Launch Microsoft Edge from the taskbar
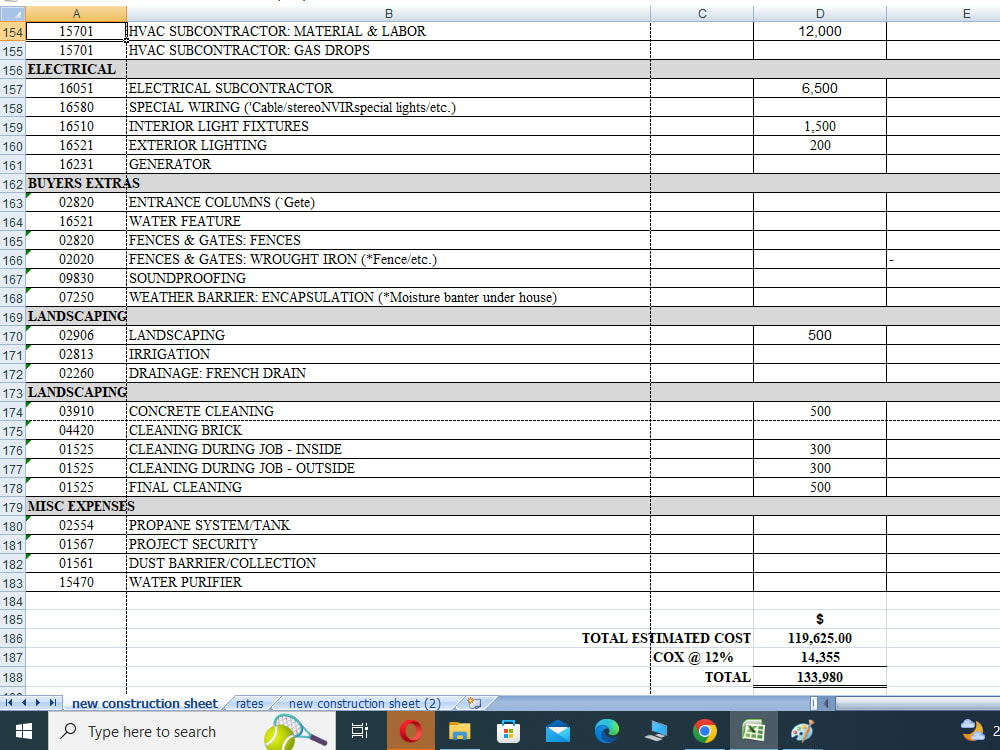 tap(607, 731)
